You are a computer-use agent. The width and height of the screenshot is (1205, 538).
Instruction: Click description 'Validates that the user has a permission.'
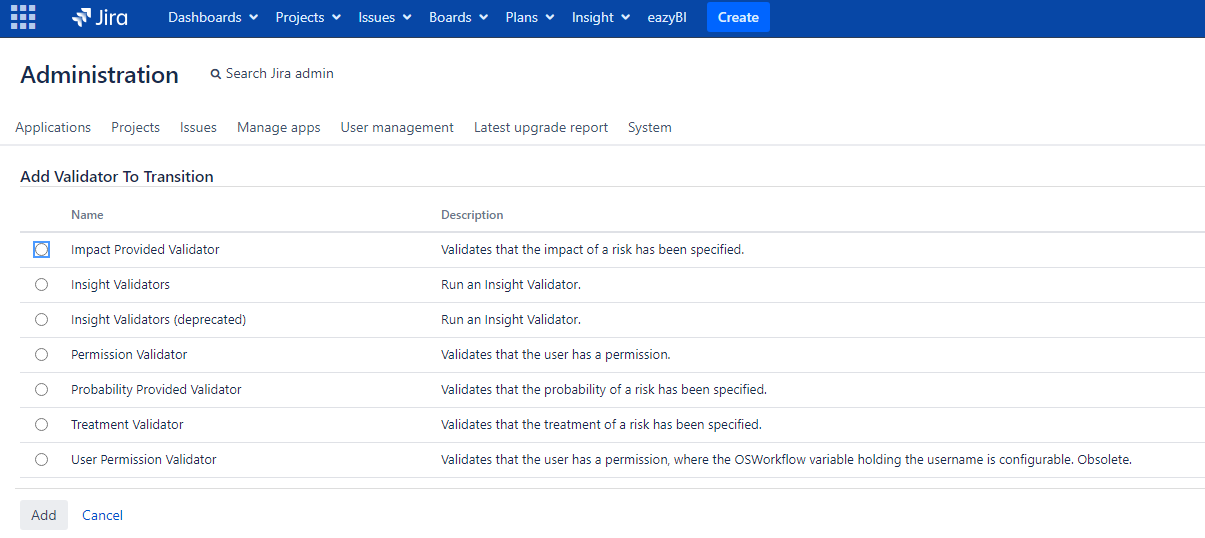(x=556, y=355)
